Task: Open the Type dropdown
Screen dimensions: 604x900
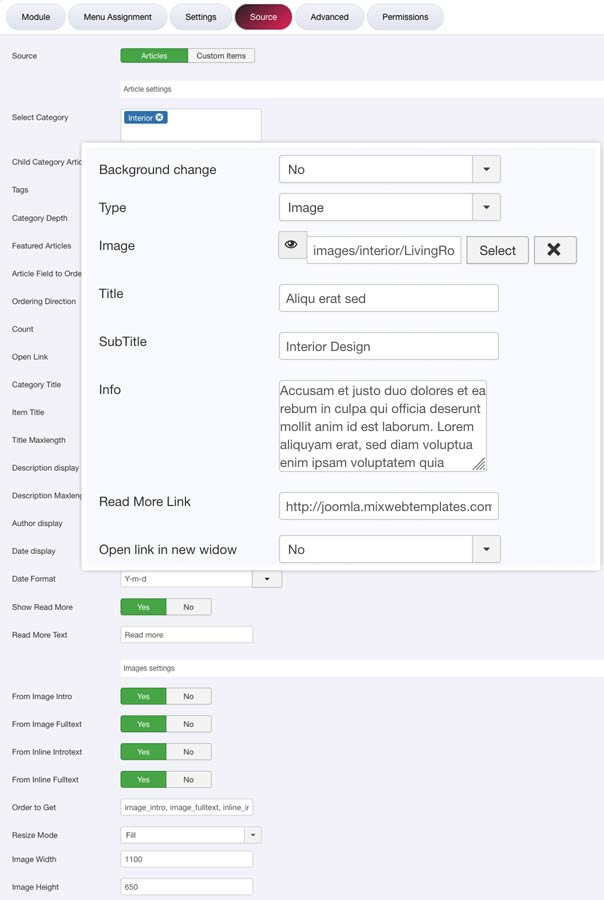Action: click(x=486, y=208)
